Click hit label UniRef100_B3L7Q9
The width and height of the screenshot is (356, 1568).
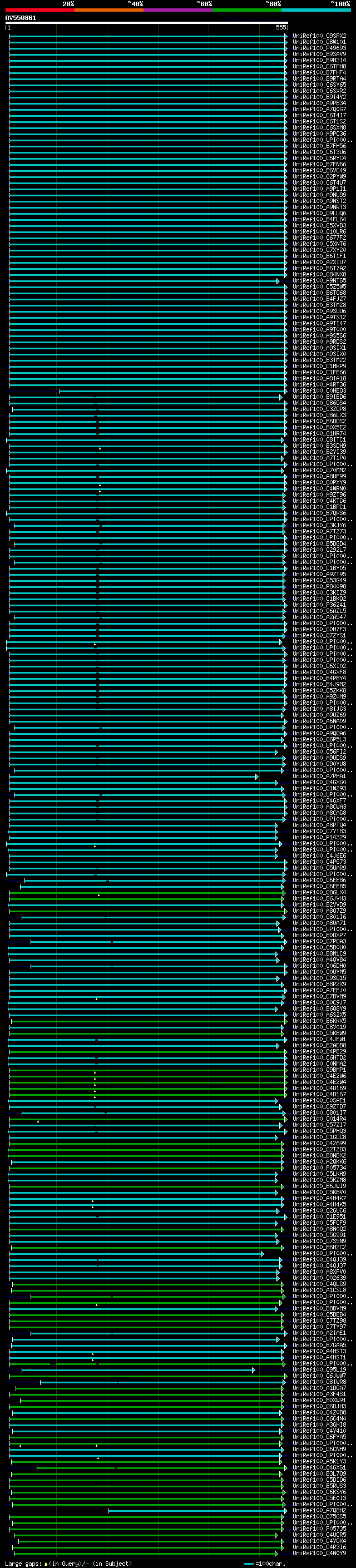point(319,1473)
